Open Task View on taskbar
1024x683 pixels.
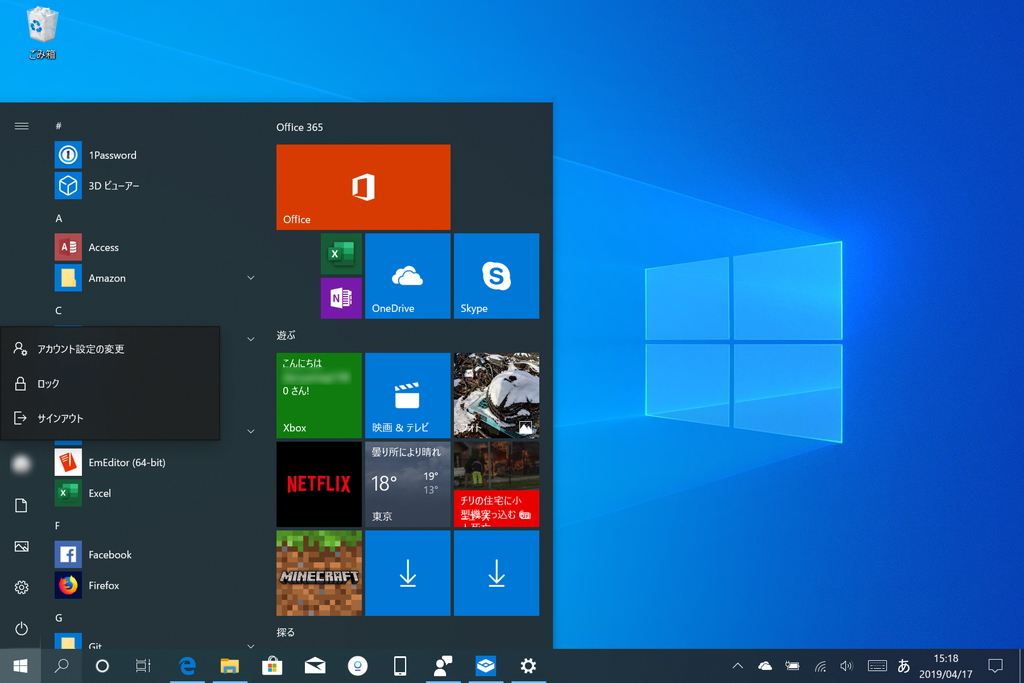142,666
